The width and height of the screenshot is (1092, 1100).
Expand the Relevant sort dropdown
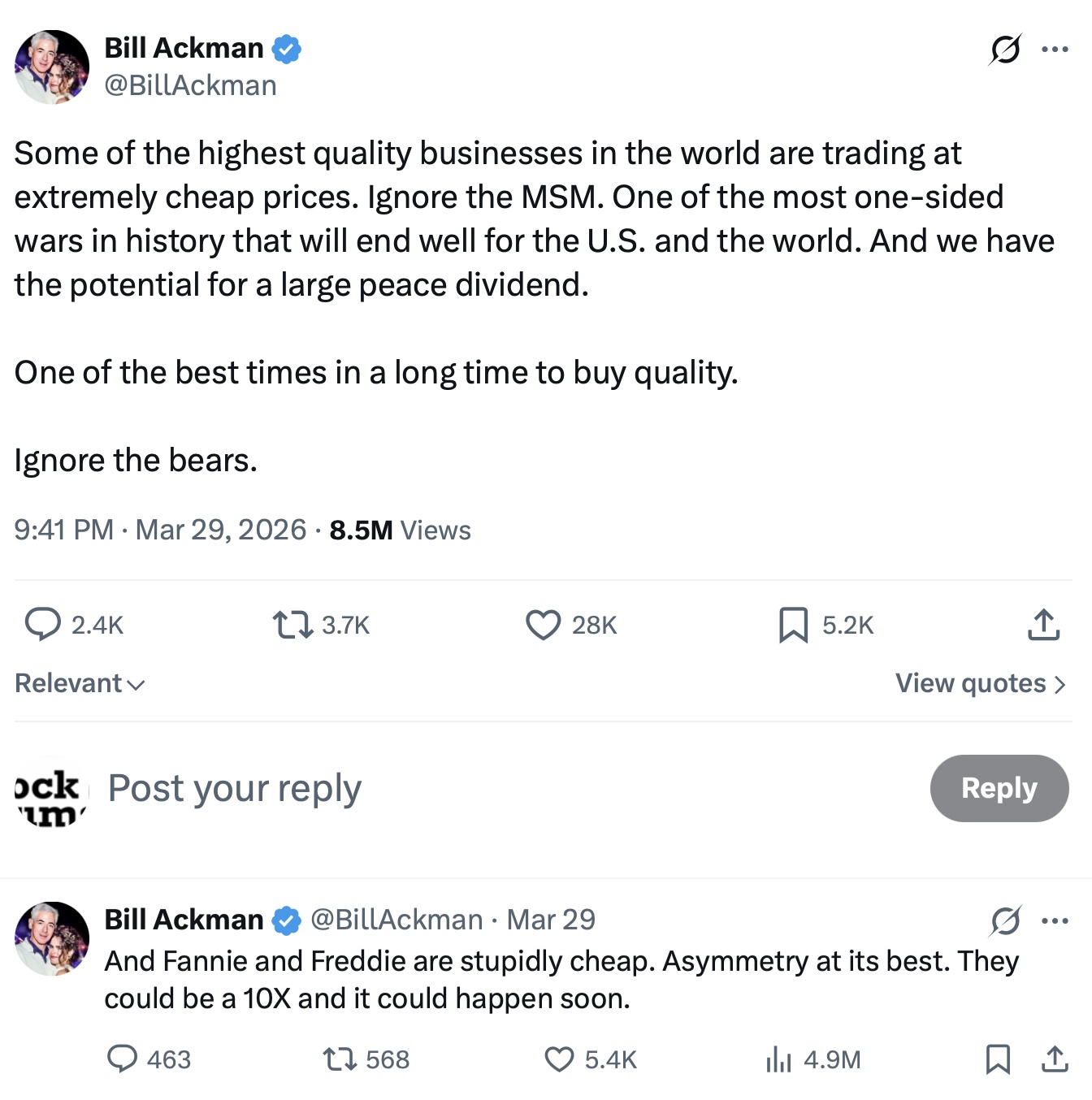coord(80,683)
